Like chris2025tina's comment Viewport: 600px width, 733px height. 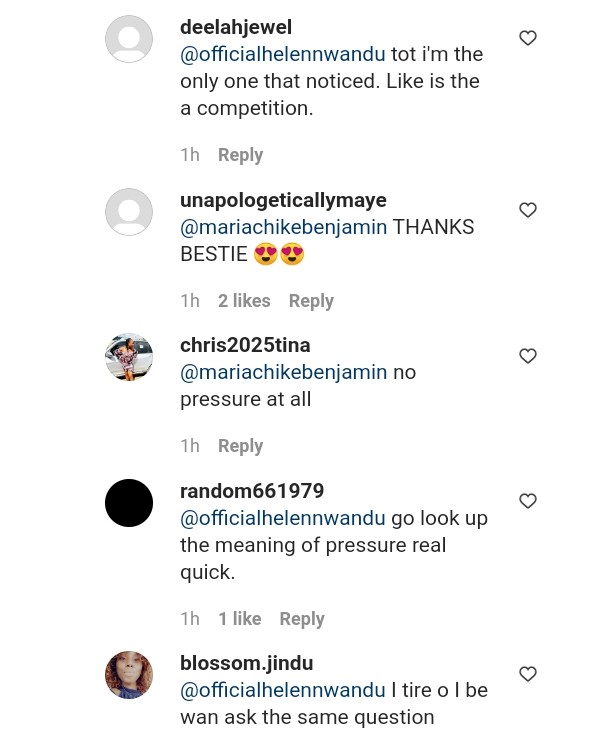(x=528, y=356)
